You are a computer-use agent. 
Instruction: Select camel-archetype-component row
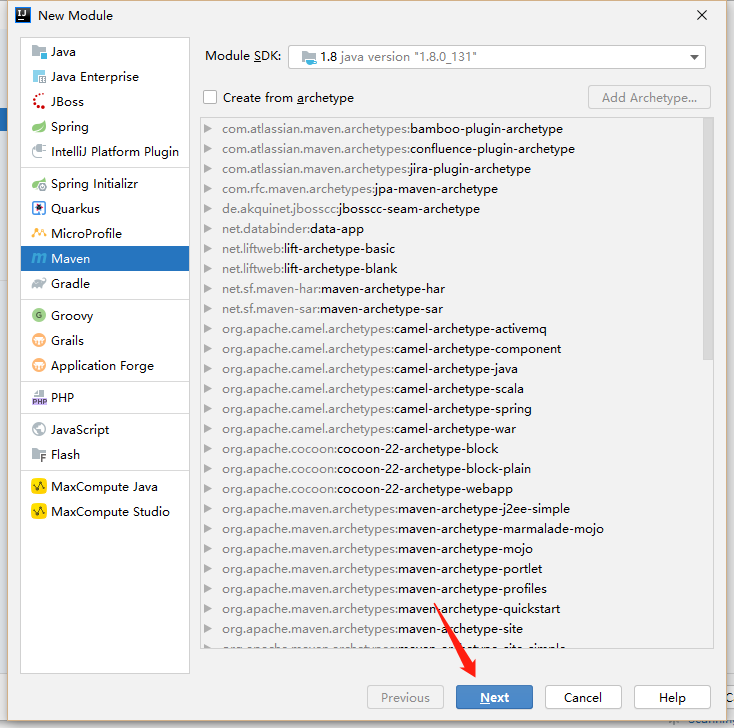452,349
